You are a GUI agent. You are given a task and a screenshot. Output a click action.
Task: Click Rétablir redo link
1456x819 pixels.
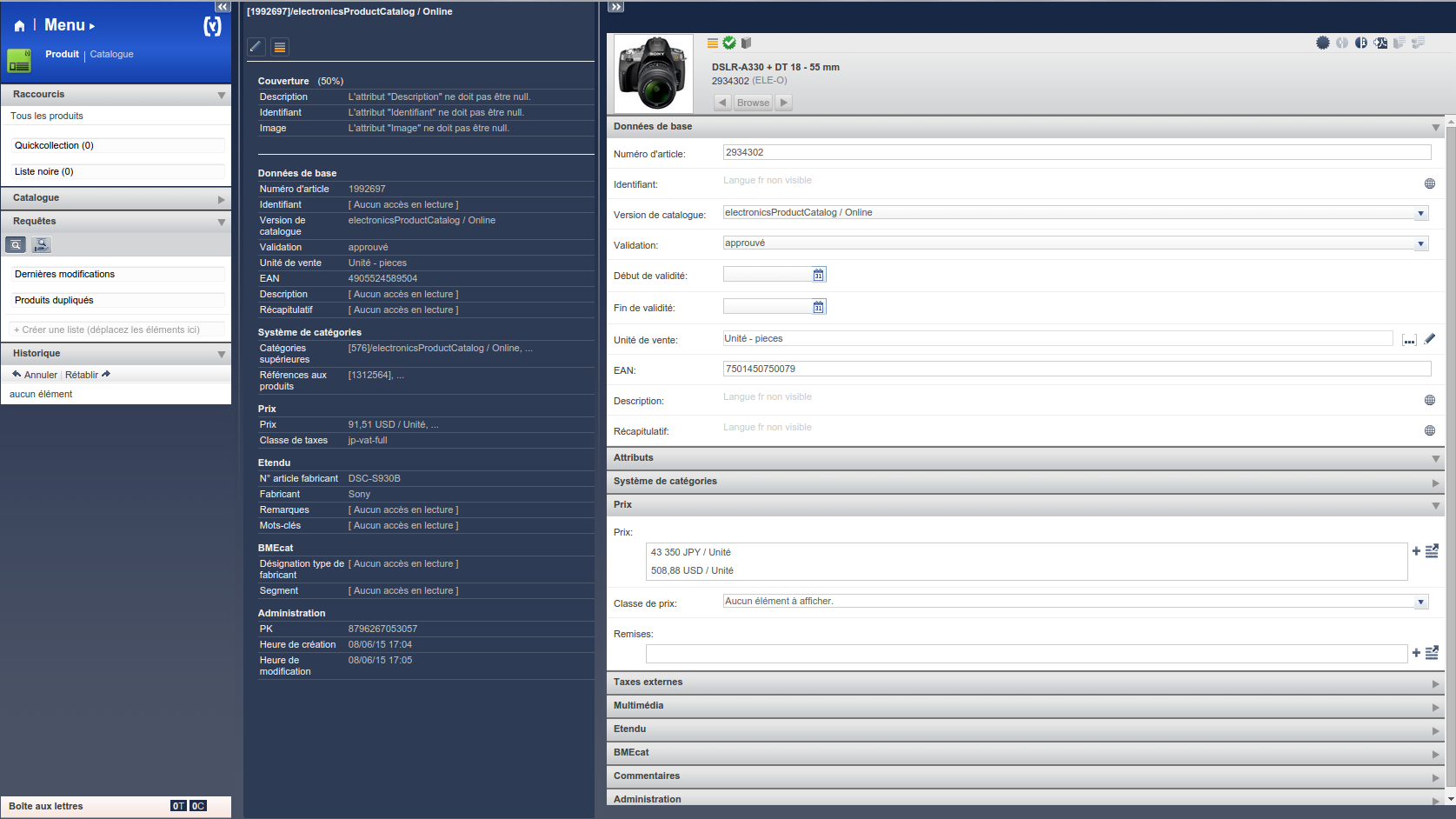click(x=88, y=375)
